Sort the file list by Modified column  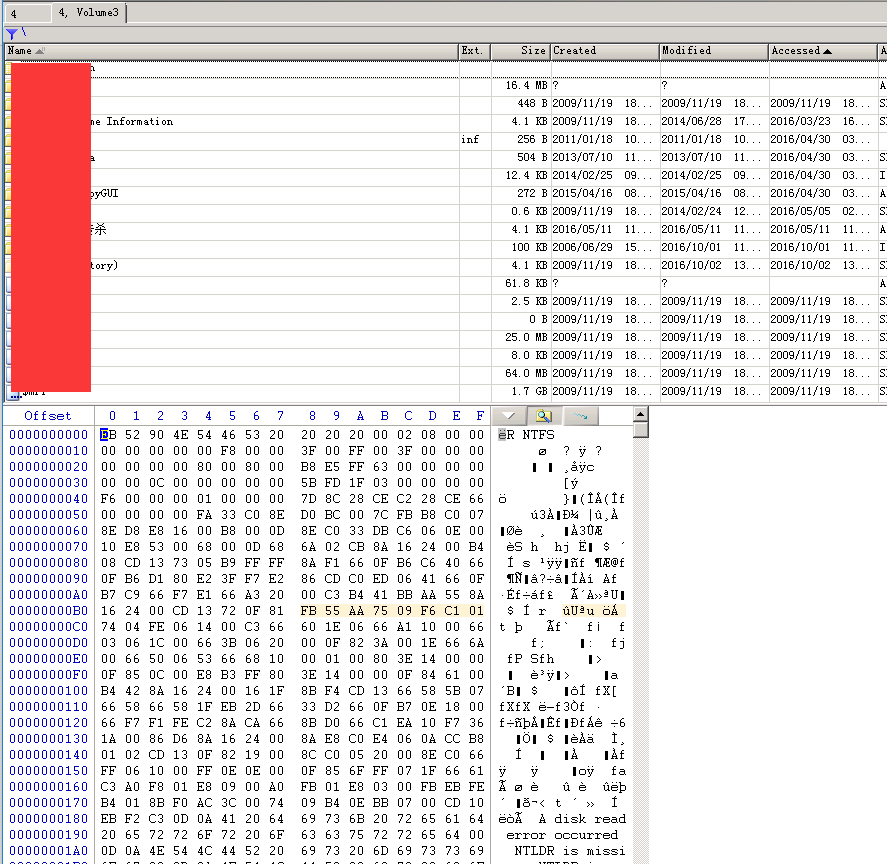point(714,51)
